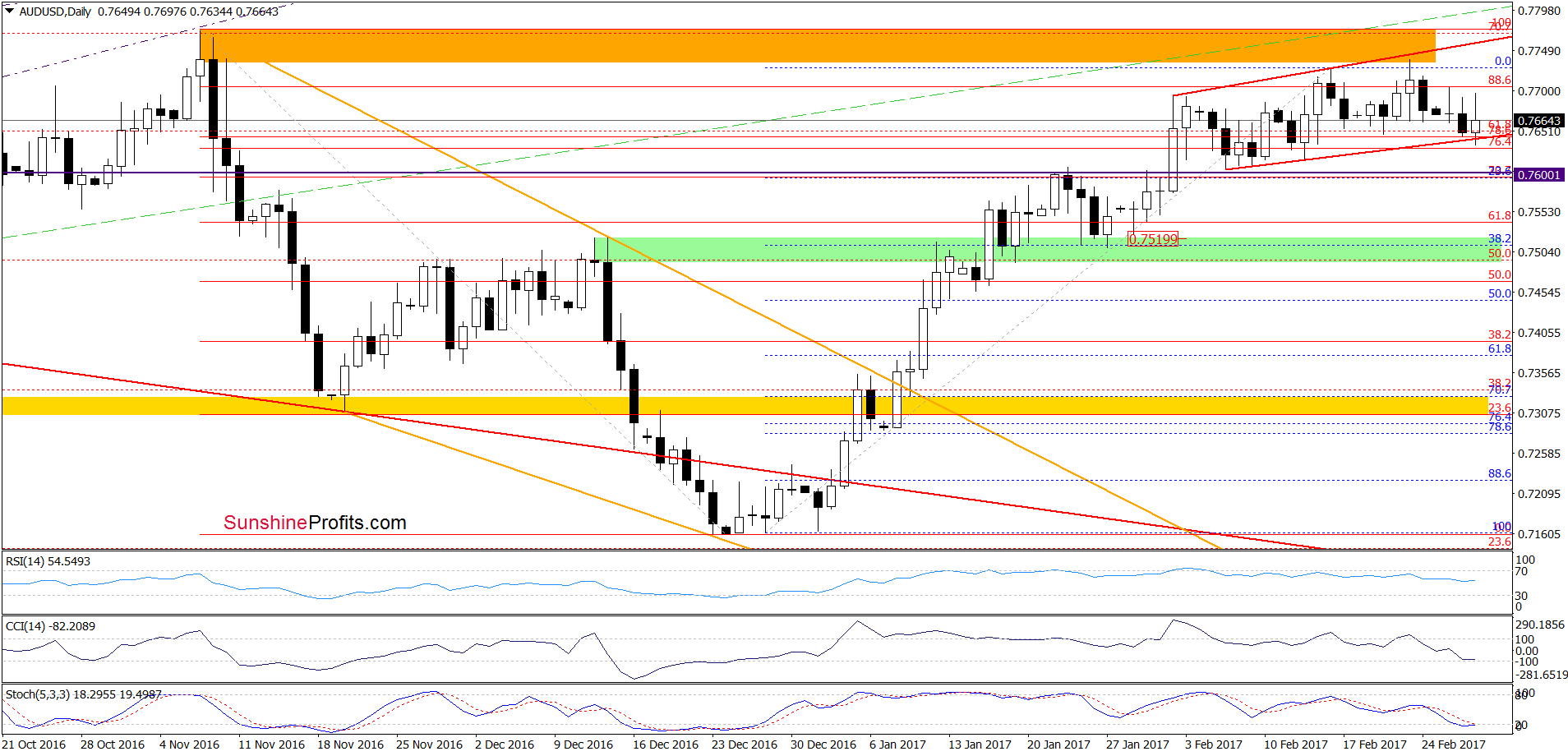Click the RSI(14) 54.5493 indicator label
Screen dimensions: 1568x756
pos(48,561)
